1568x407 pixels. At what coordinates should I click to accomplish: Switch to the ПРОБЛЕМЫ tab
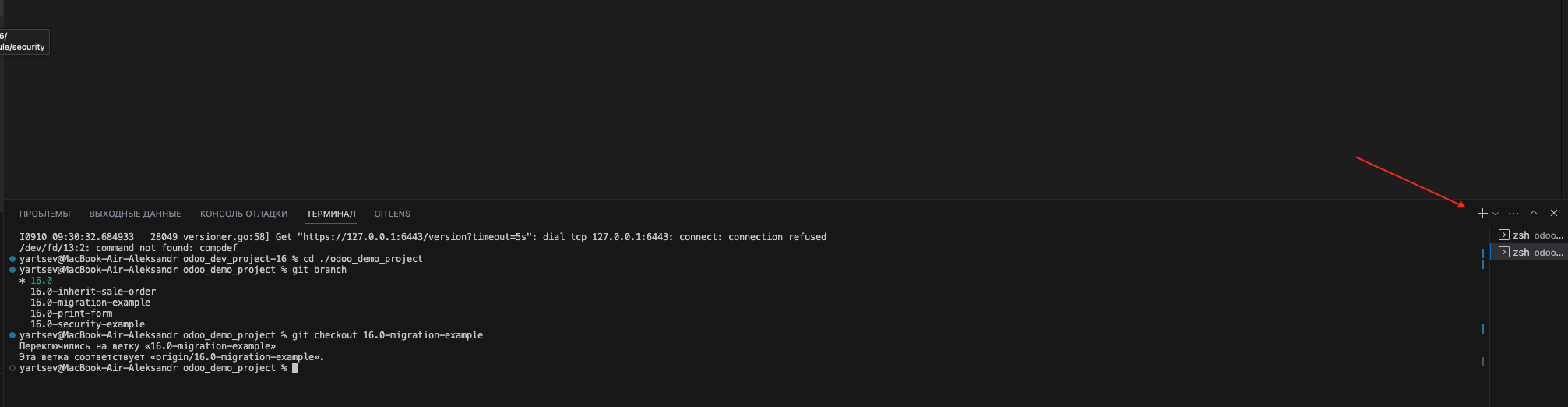pos(44,214)
